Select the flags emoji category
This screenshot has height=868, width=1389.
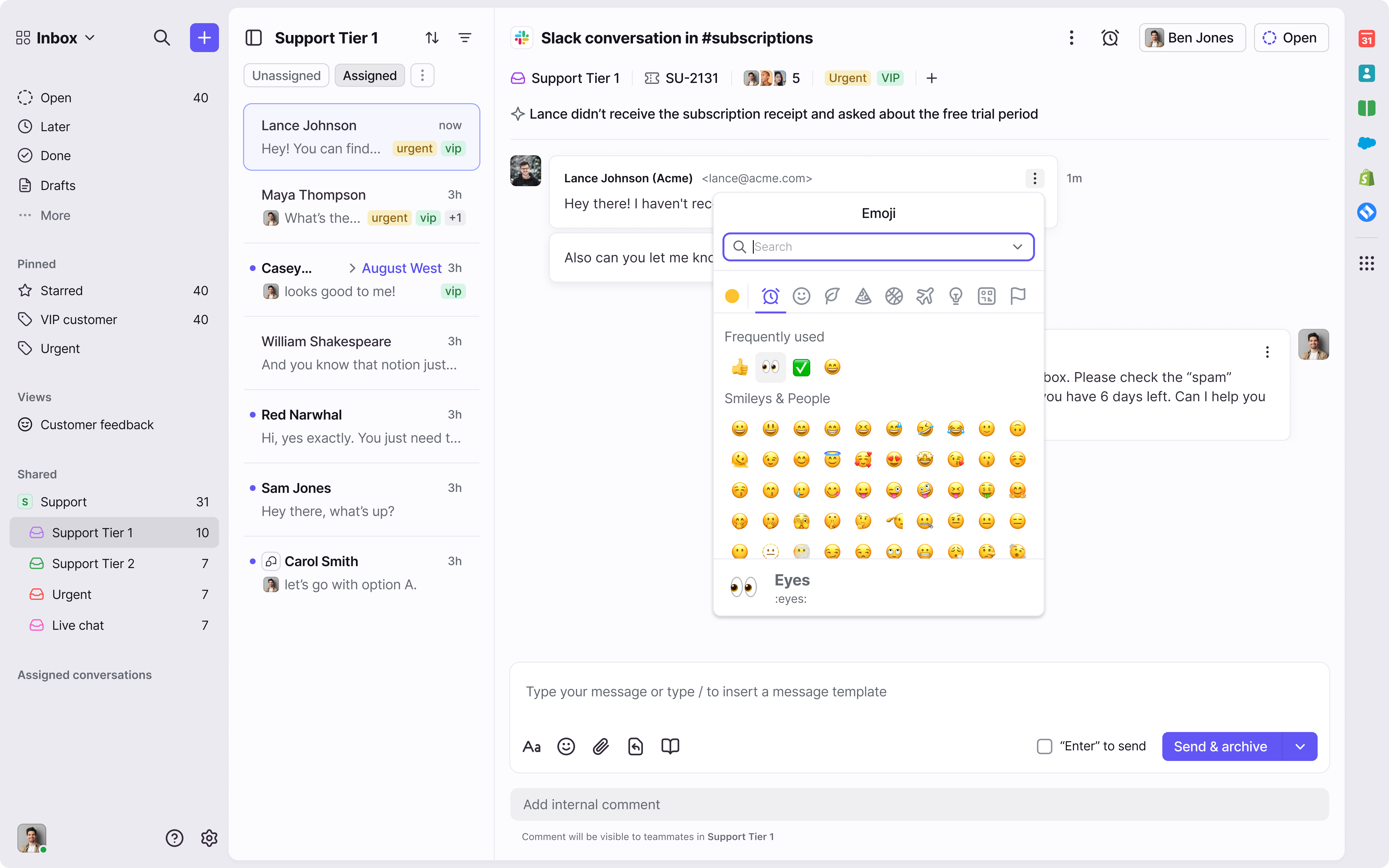(x=1017, y=296)
